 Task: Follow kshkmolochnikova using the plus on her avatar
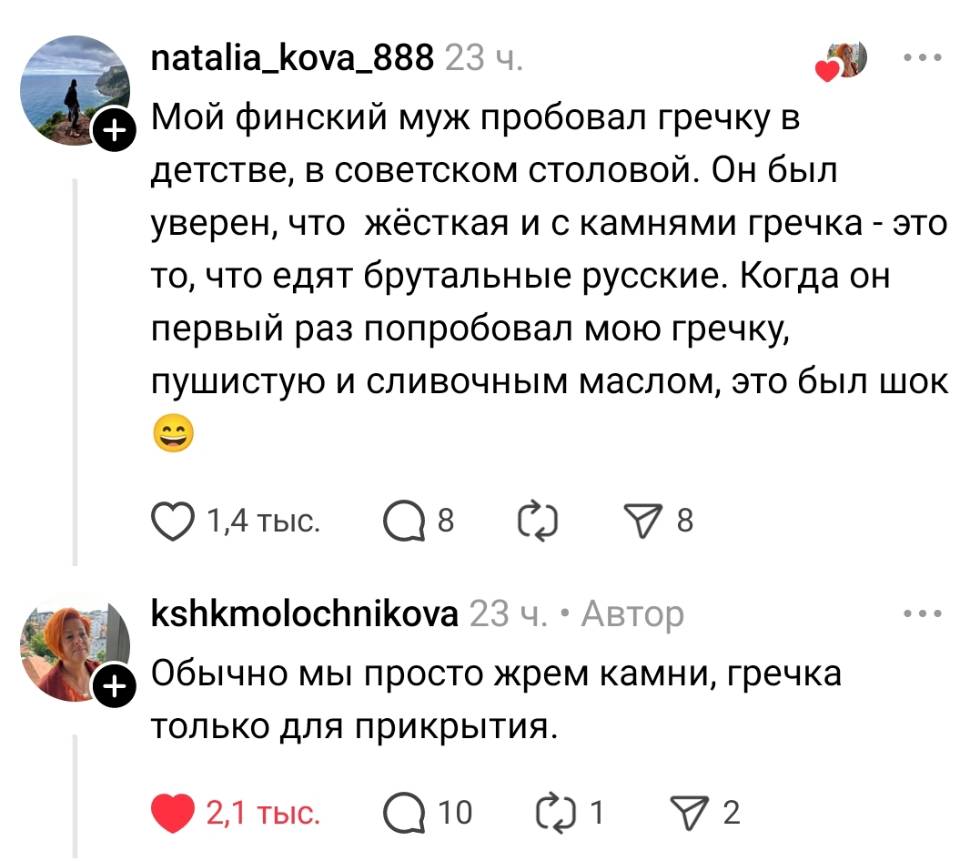tap(115, 686)
